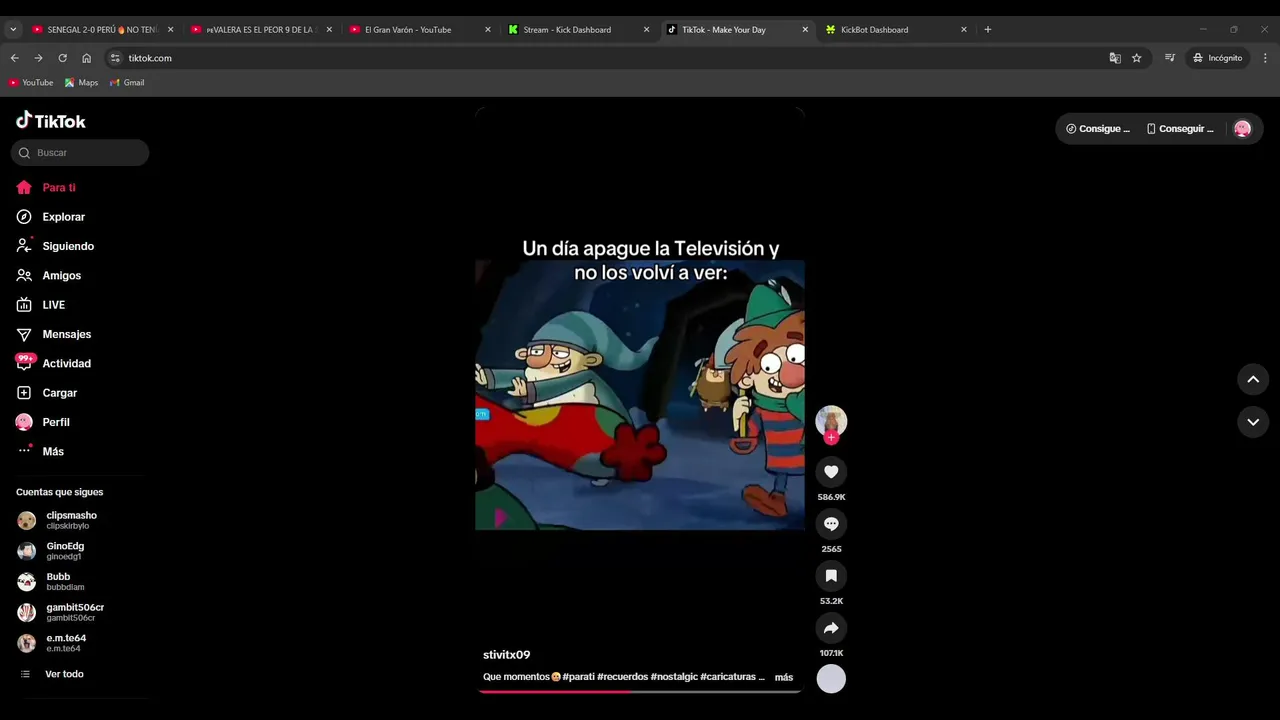This screenshot has height=720, width=1280.
Task: Click the Conseguir ... app button
Action: (x=1179, y=128)
